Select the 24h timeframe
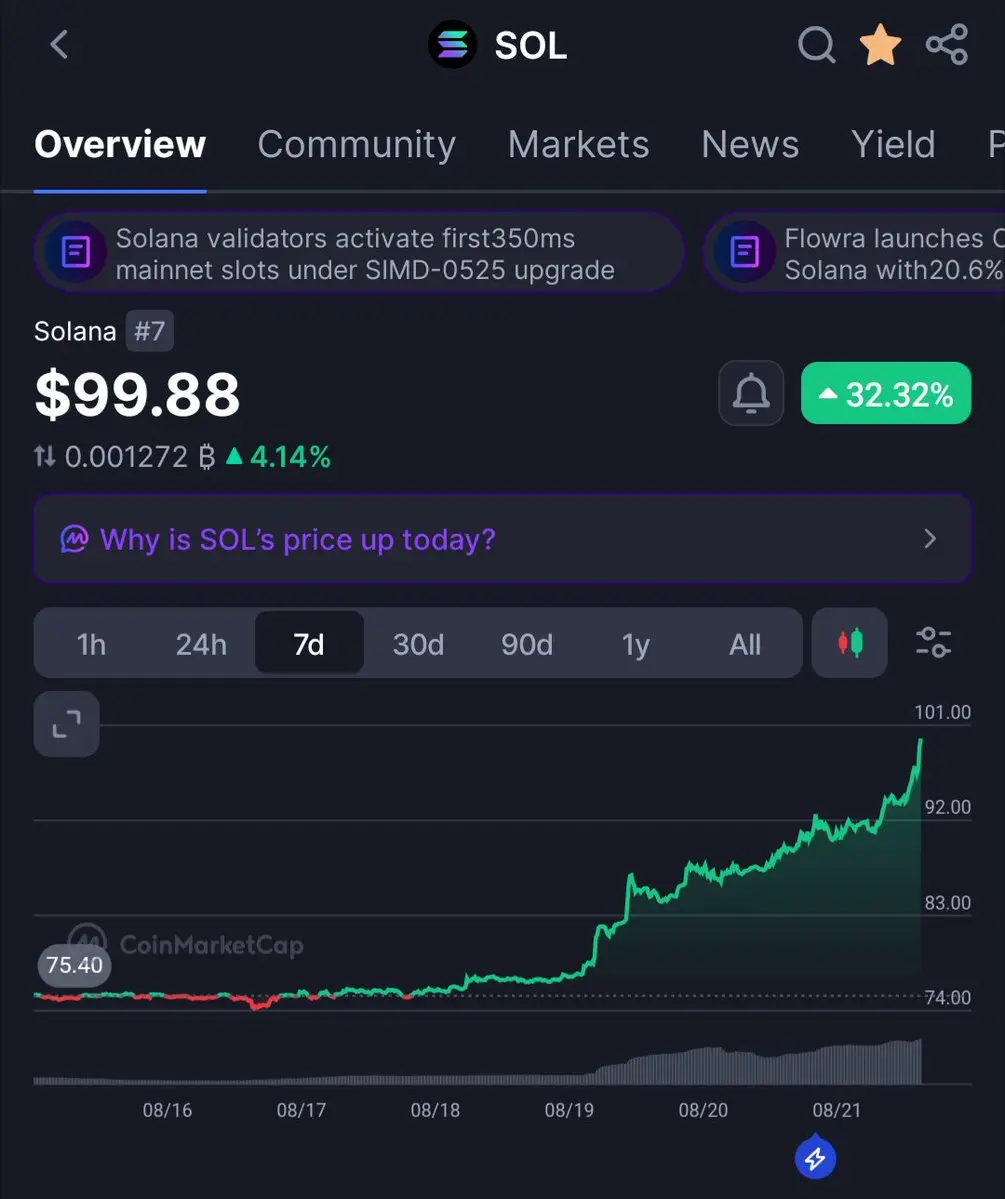The image size is (1005, 1199). (201, 645)
